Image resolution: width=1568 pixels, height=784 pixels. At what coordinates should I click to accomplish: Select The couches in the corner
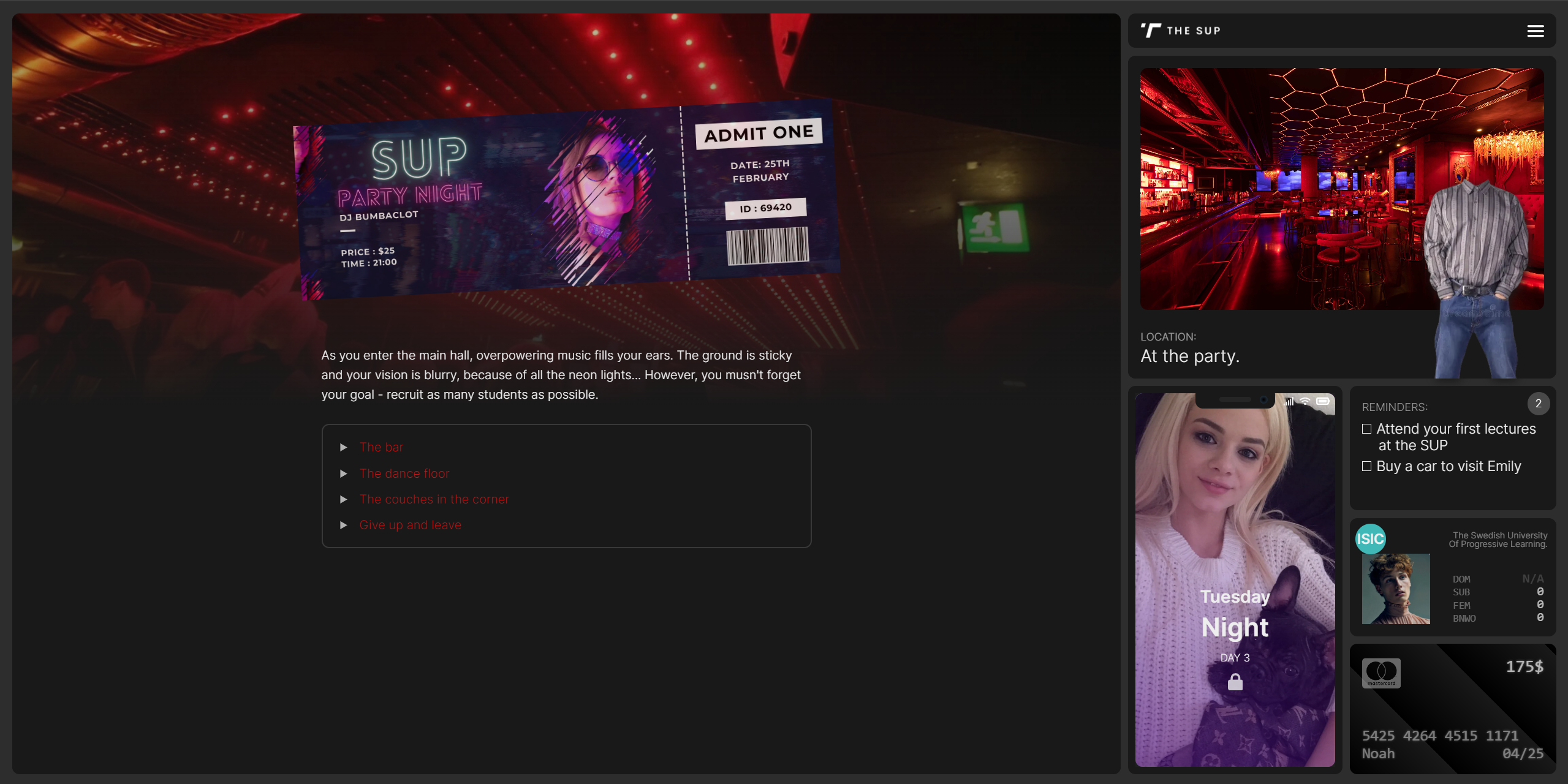click(434, 499)
